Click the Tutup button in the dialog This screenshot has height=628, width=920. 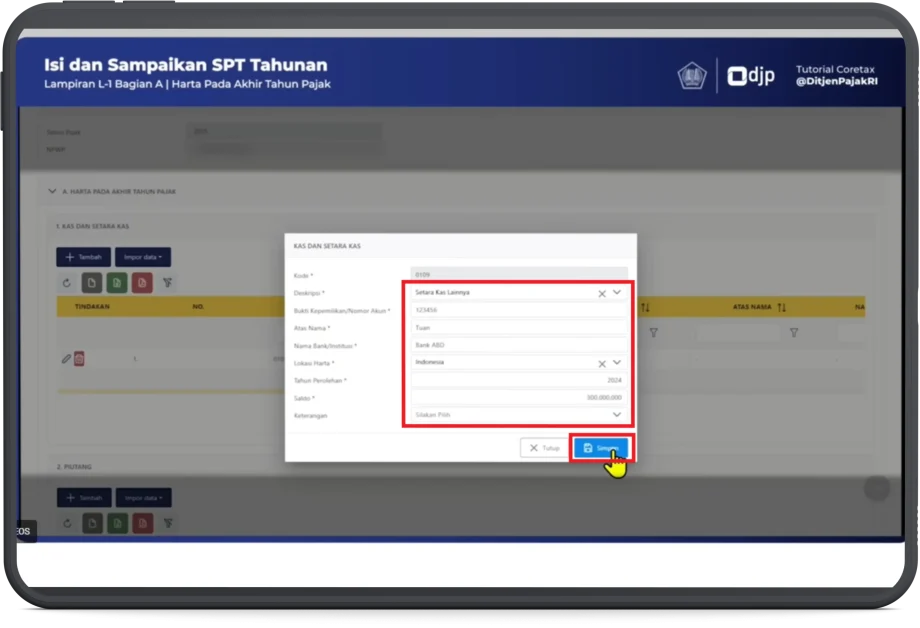tap(544, 448)
